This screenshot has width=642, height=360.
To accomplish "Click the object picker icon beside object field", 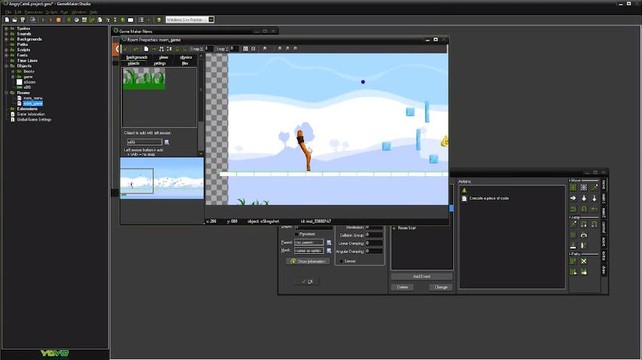I will [167, 142].
